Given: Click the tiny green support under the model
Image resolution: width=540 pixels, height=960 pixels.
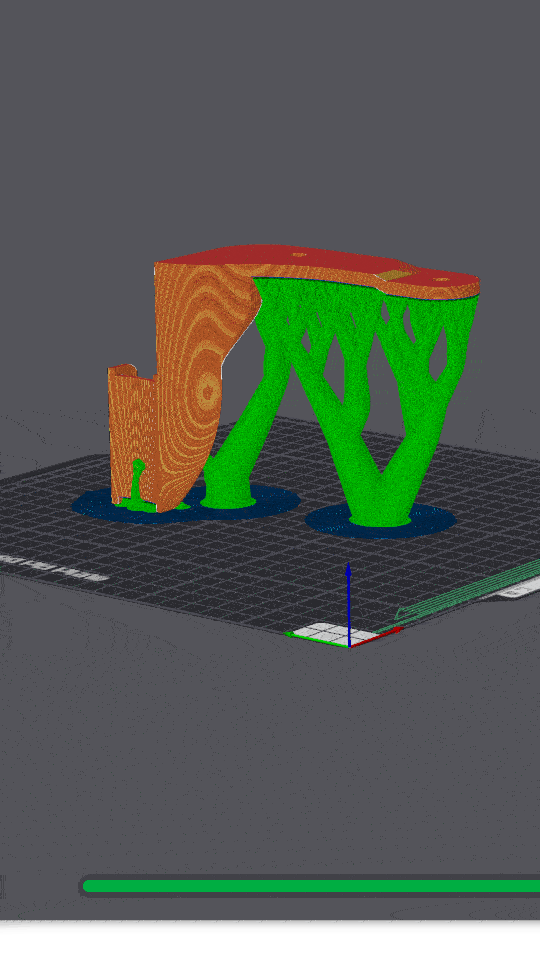Looking at the screenshot, I should coord(138,484).
